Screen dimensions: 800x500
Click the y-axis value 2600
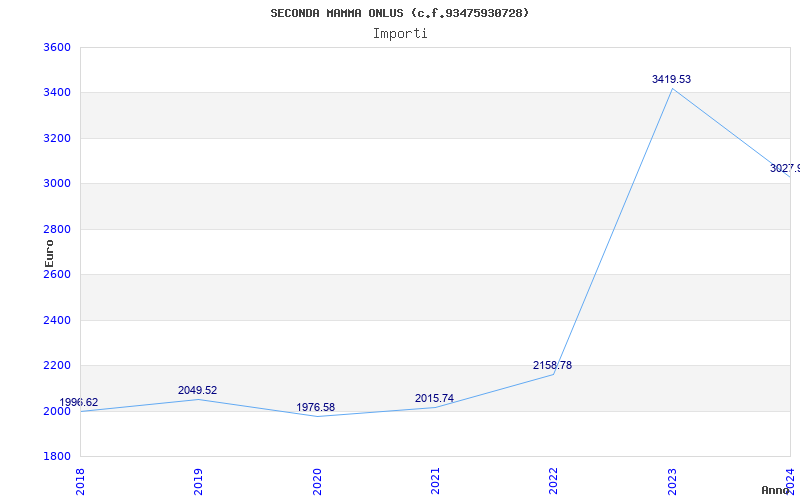(57, 274)
